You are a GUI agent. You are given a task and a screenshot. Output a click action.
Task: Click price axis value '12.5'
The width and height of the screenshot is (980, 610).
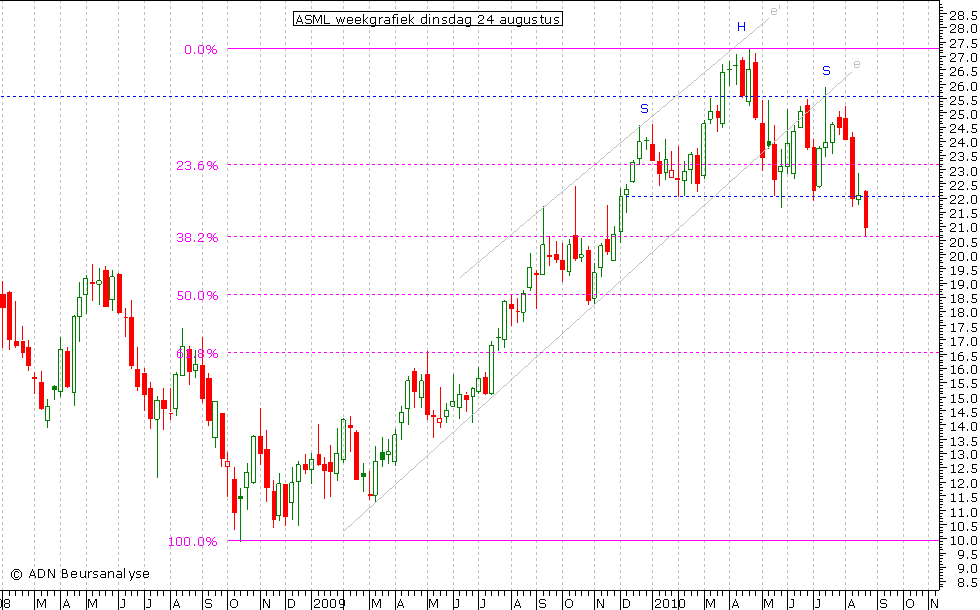coord(963,469)
